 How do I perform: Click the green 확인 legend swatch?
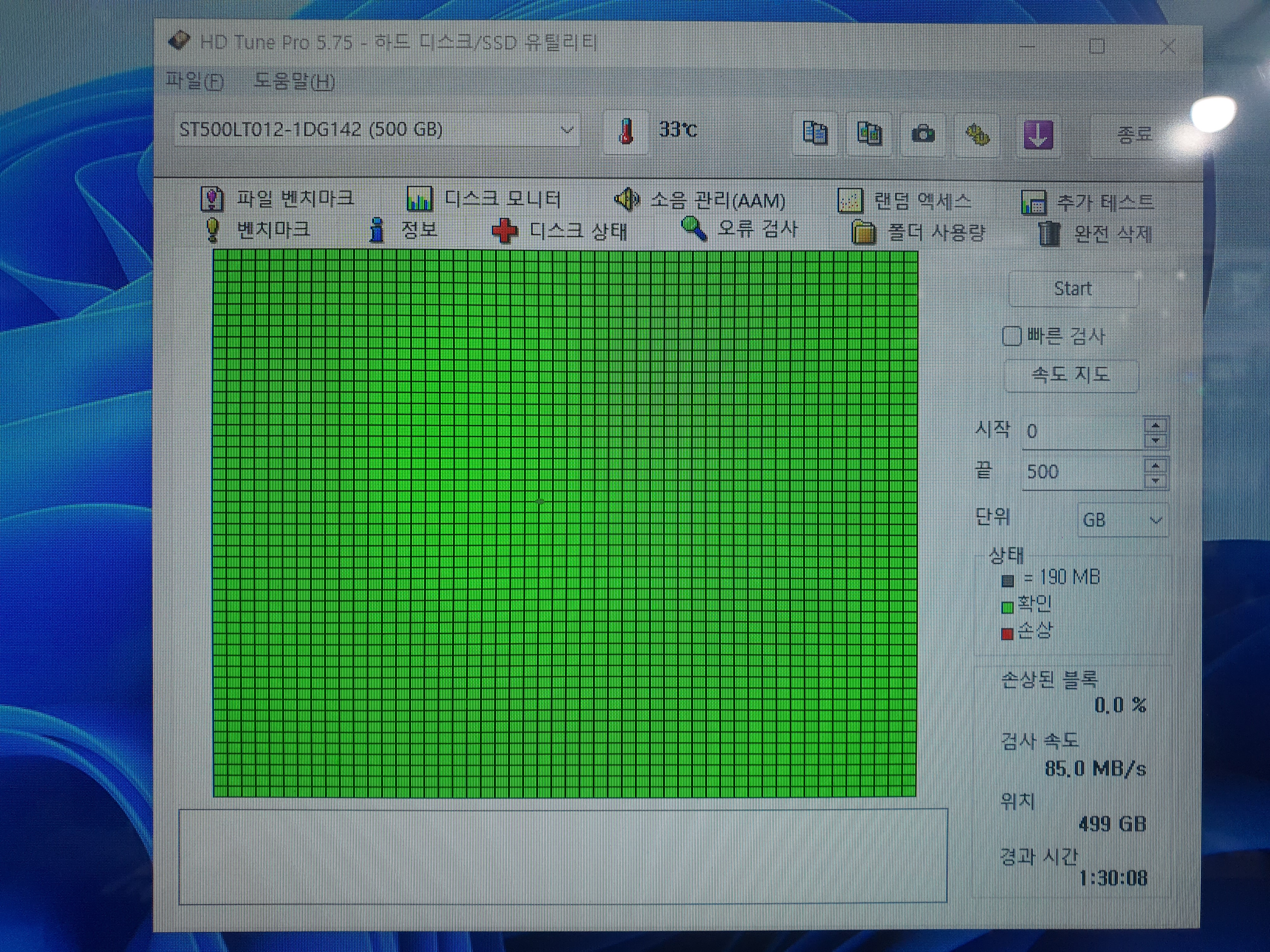click(x=1008, y=607)
